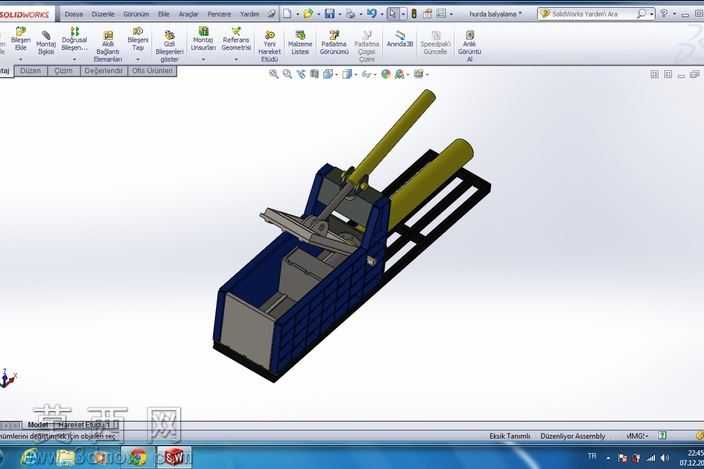
Task: Open the Ekle menu
Action: coord(164,14)
